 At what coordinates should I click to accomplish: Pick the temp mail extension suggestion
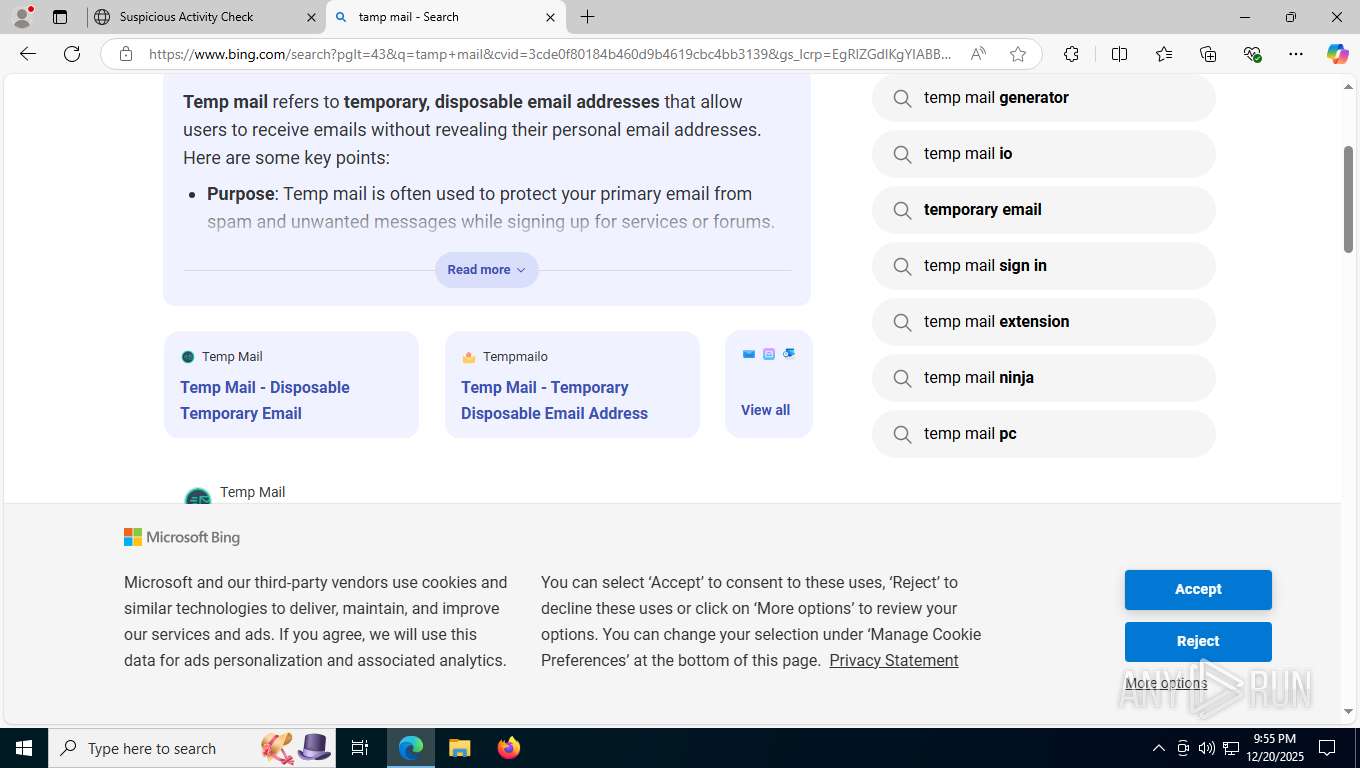pyautogui.click(x=1044, y=322)
